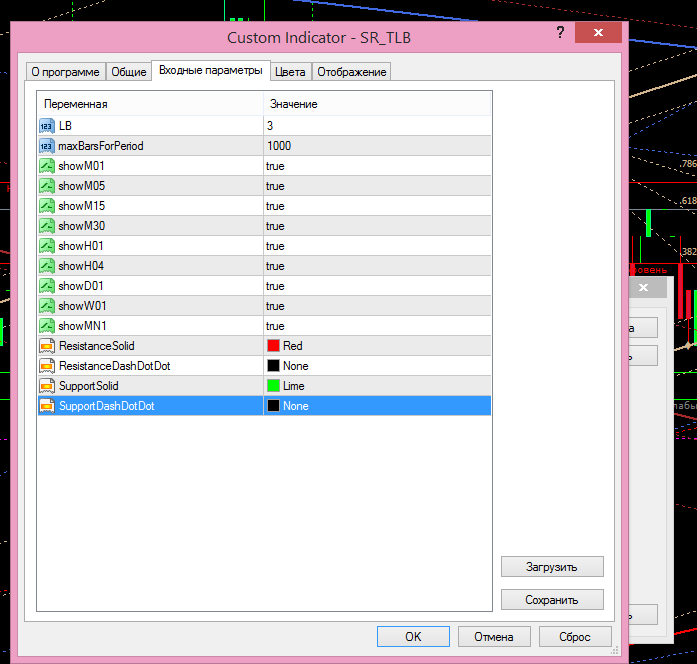This screenshot has height=664, width=697.
Task: Click the Red color name text
Action: tap(292, 346)
